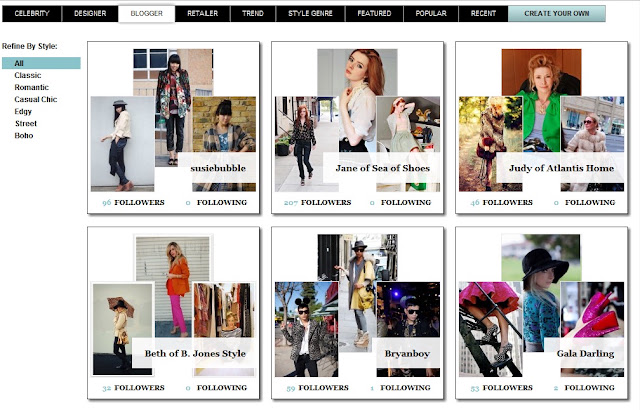
Task: Open susiebubble's blogger profile name
Action: click(x=218, y=168)
